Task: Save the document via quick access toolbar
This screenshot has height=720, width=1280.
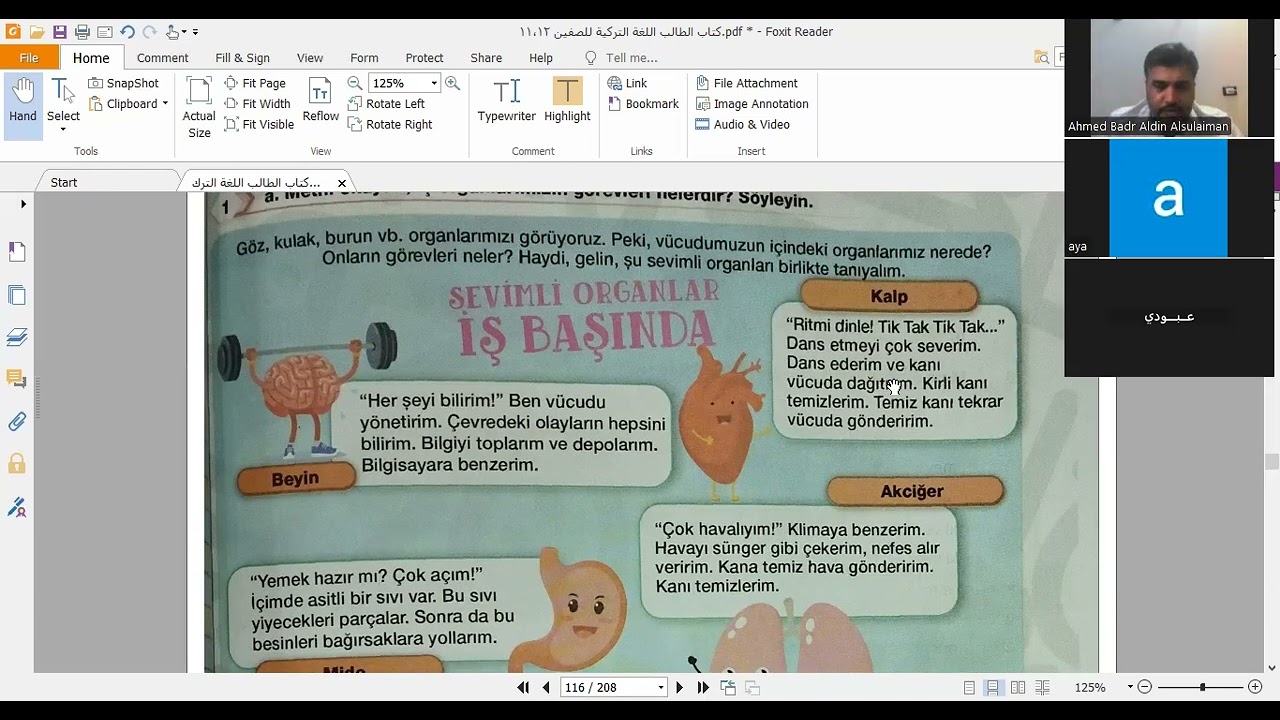Action: (60, 32)
